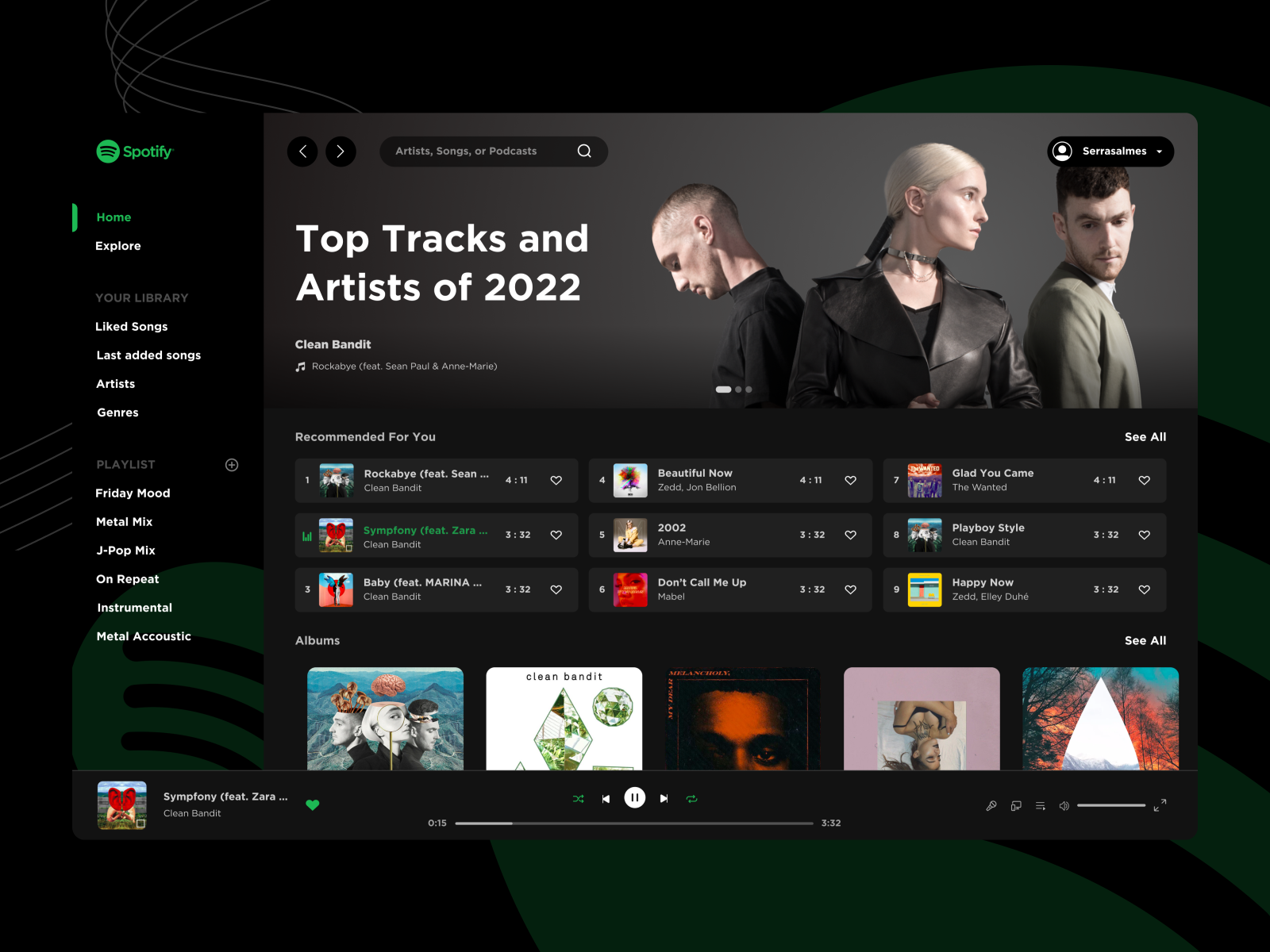
Task: Open the Metal Accoustic playlist
Action: point(144,636)
